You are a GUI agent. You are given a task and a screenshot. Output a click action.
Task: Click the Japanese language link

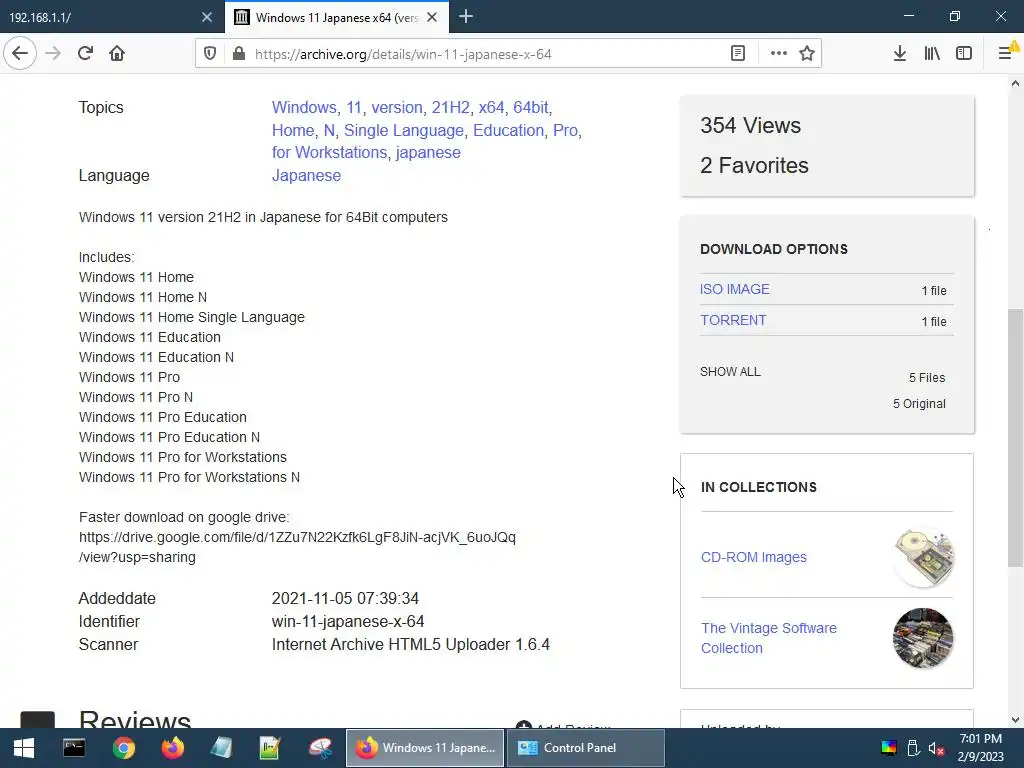[306, 175]
